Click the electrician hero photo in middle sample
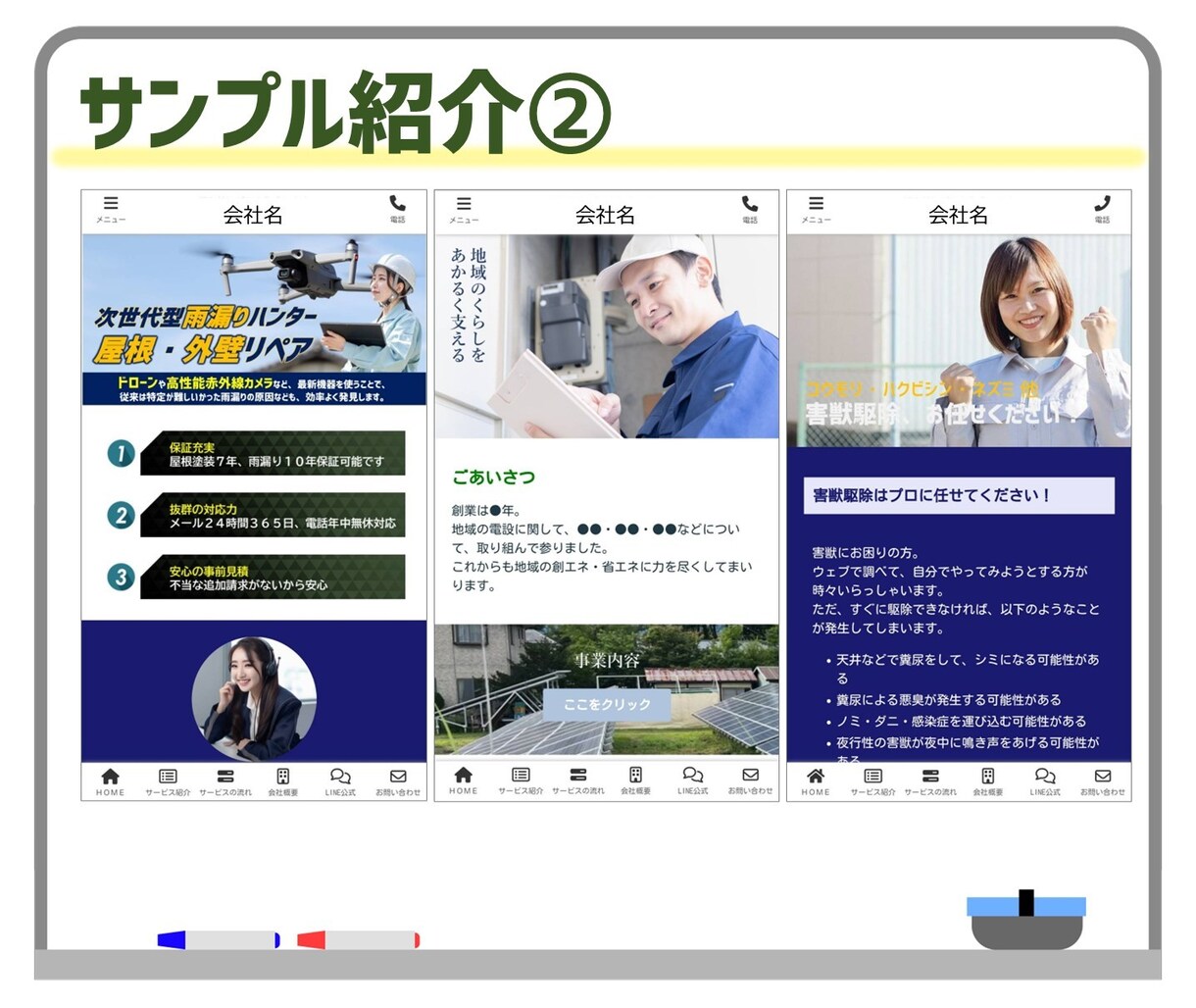Screen dimensions: 1196x1008 point(607,336)
